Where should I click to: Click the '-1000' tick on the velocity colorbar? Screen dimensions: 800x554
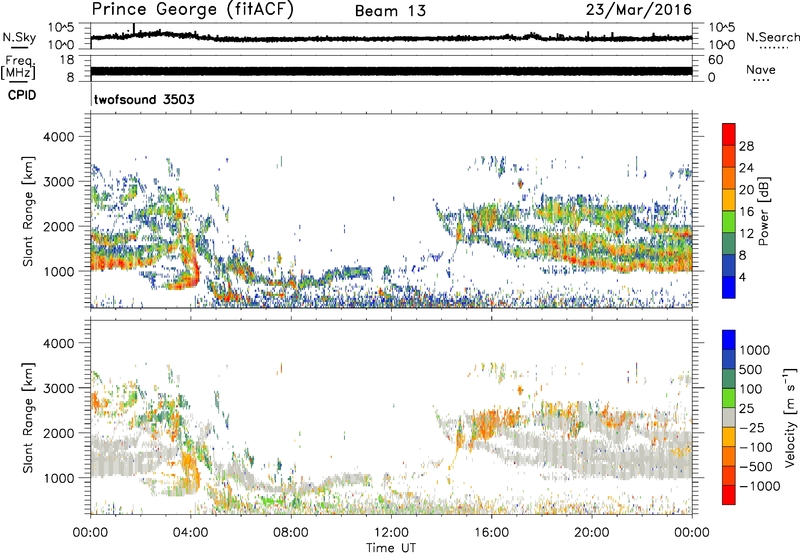click(759, 486)
